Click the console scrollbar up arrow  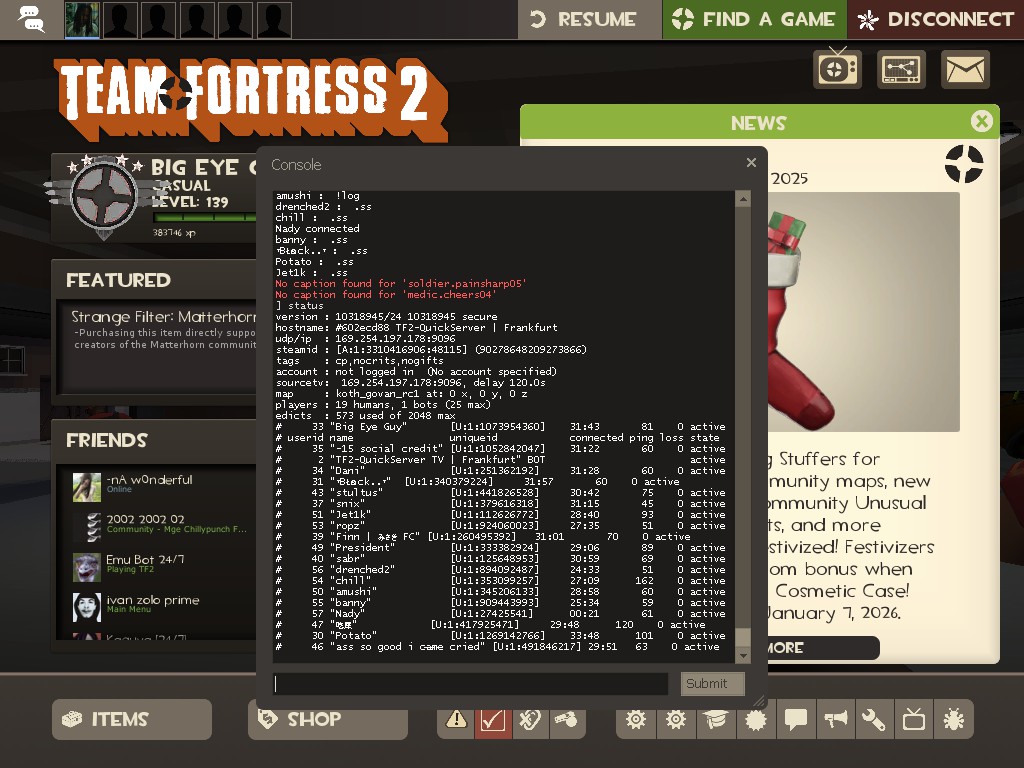pyautogui.click(x=743, y=199)
